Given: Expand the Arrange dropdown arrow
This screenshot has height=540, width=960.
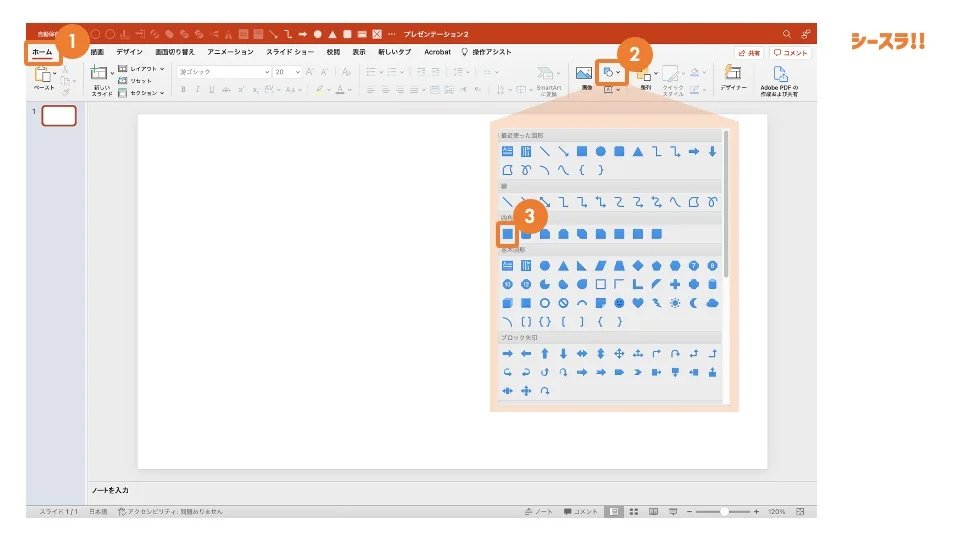Looking at the screenshot, I should [x=656, y=73].
